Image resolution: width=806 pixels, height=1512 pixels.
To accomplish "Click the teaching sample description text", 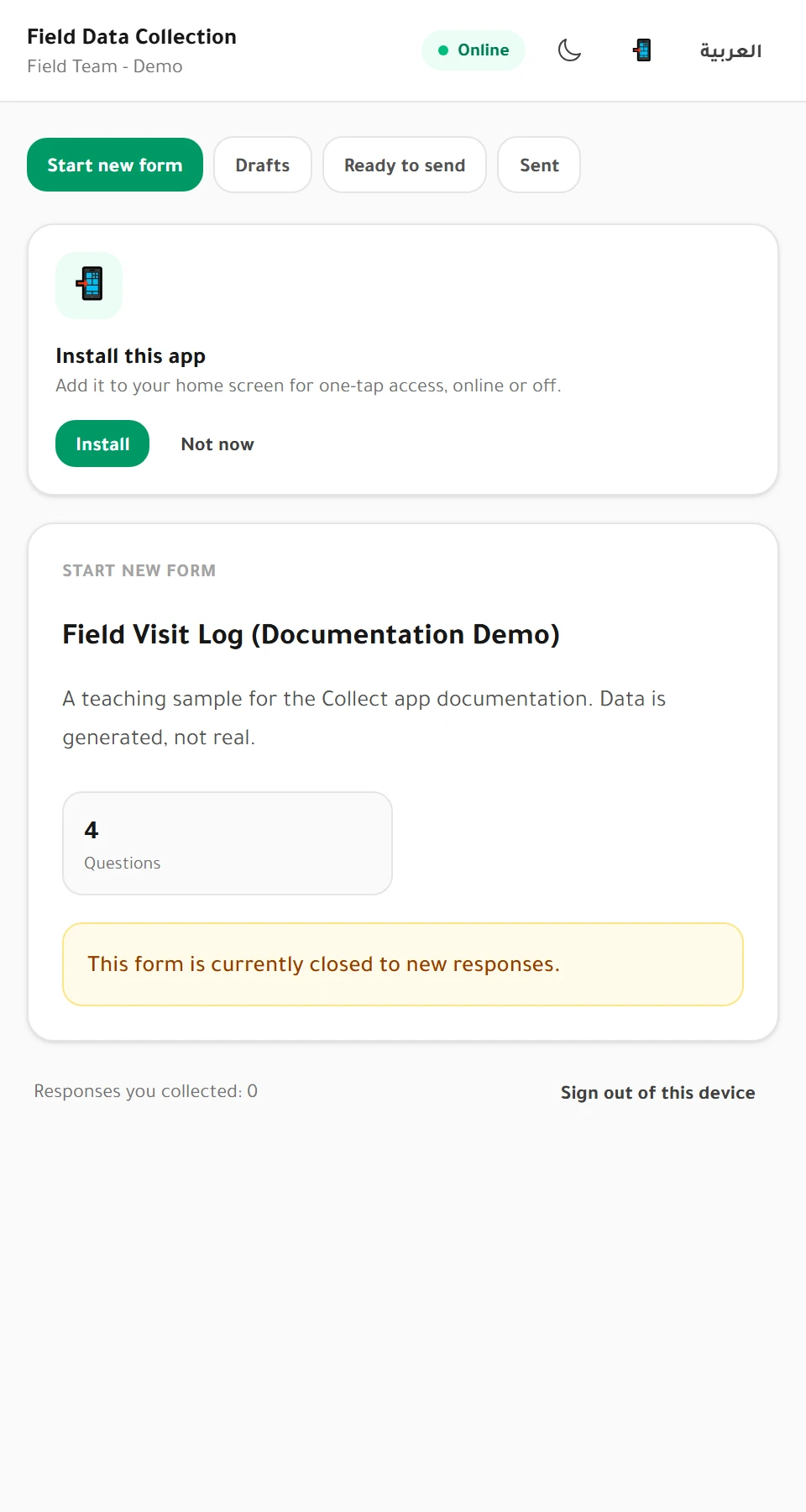I will 364,718.
